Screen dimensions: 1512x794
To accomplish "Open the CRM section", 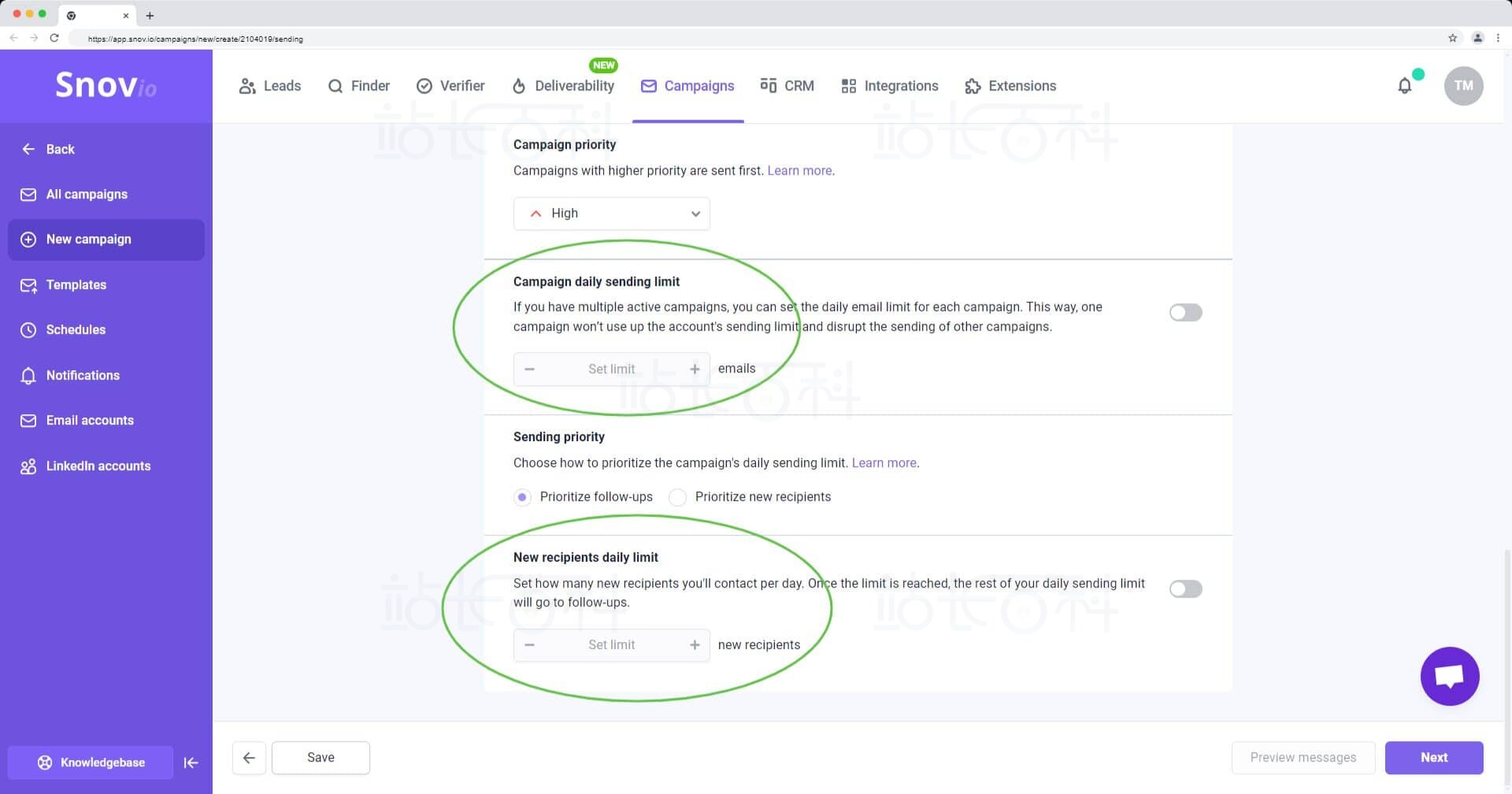I will (x=787, y=86).
